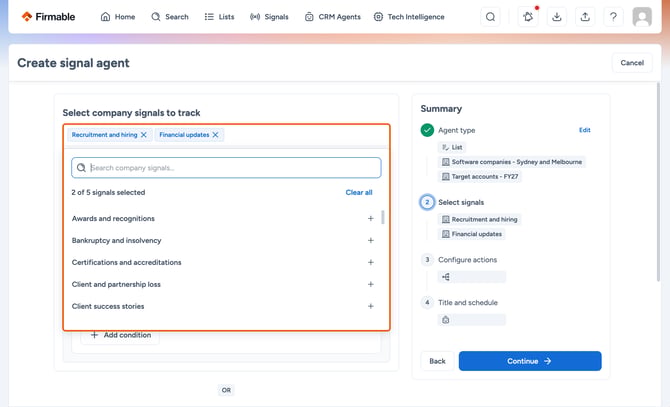Click the OR separator label

(x=226, y=390)
